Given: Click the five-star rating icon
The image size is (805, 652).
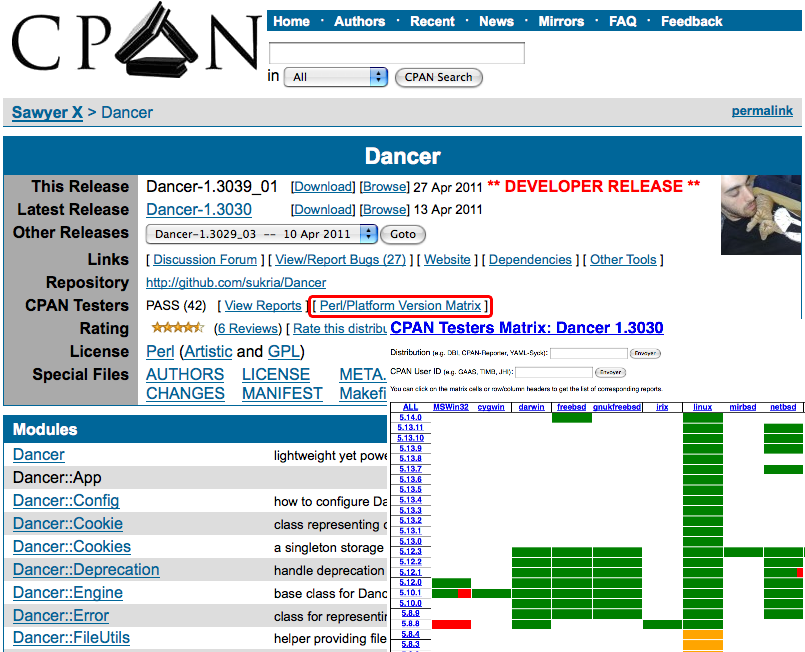Looking at the screenshot, I should [178, 328].
